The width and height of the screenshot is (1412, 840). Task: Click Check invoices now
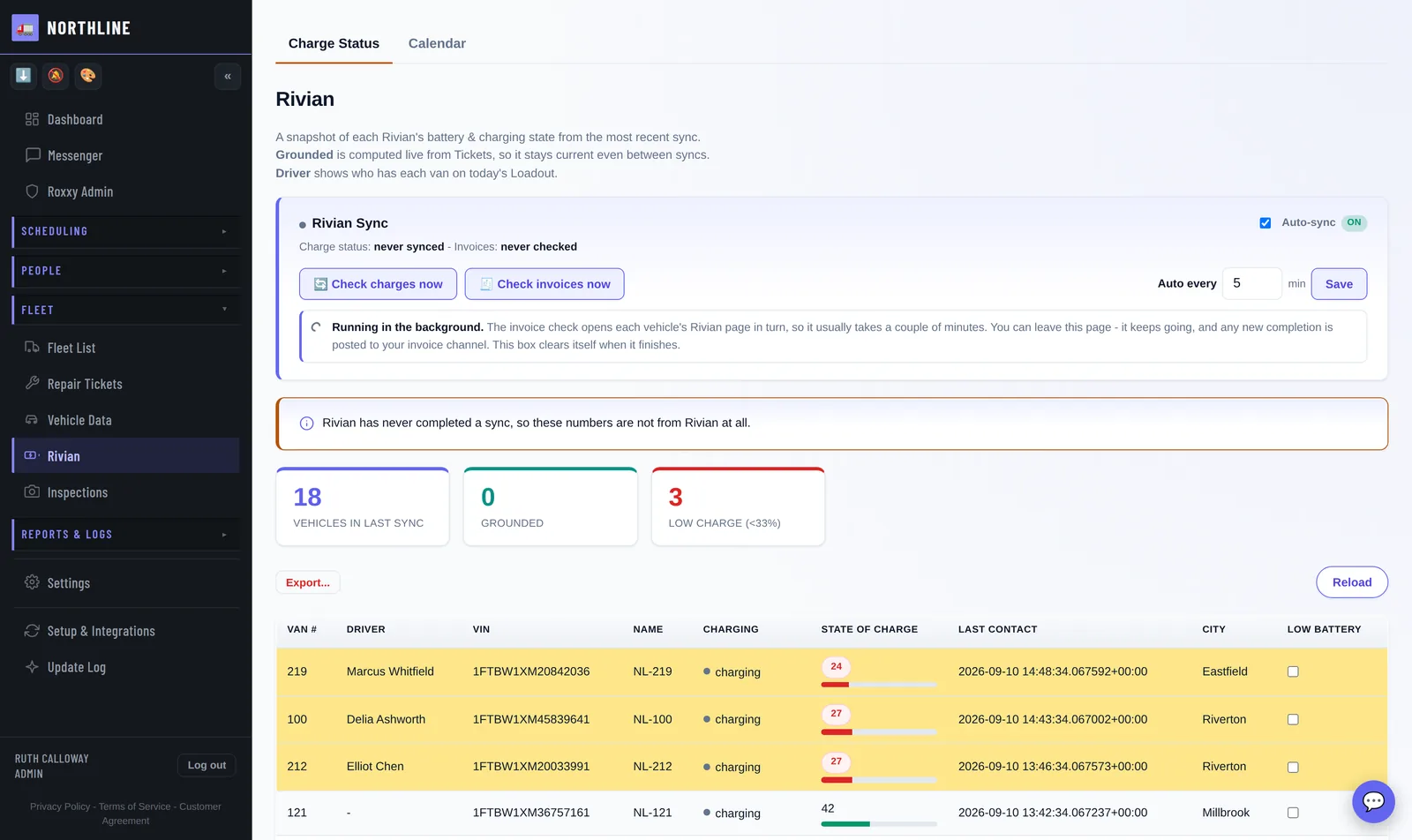545,284
